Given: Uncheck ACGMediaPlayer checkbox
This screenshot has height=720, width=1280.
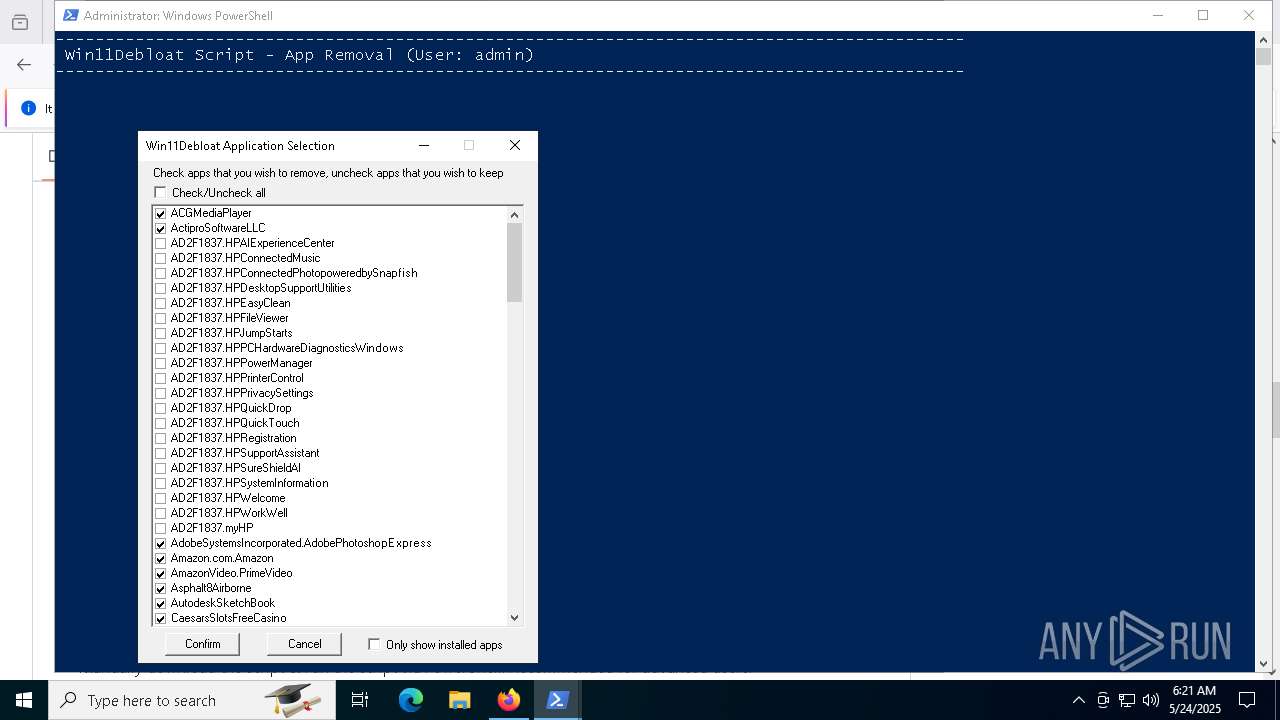Looking at the screenshot, I should point(161,213).
